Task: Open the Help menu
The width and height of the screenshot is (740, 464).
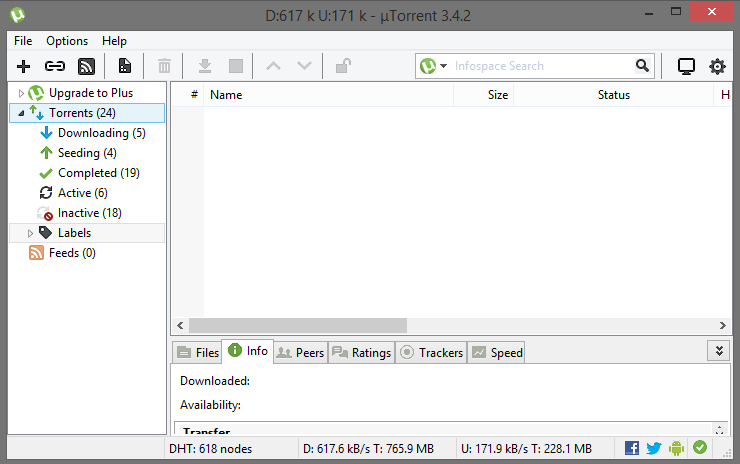Action: (x=114, y=41)
